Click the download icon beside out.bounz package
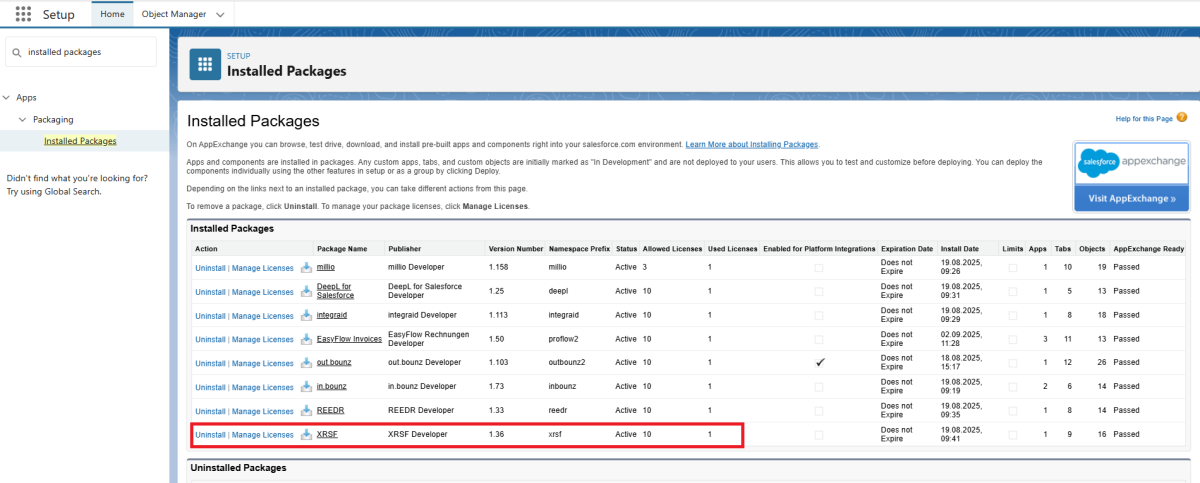The height and width of the screenshot is (483, 1200). (306, 363)
